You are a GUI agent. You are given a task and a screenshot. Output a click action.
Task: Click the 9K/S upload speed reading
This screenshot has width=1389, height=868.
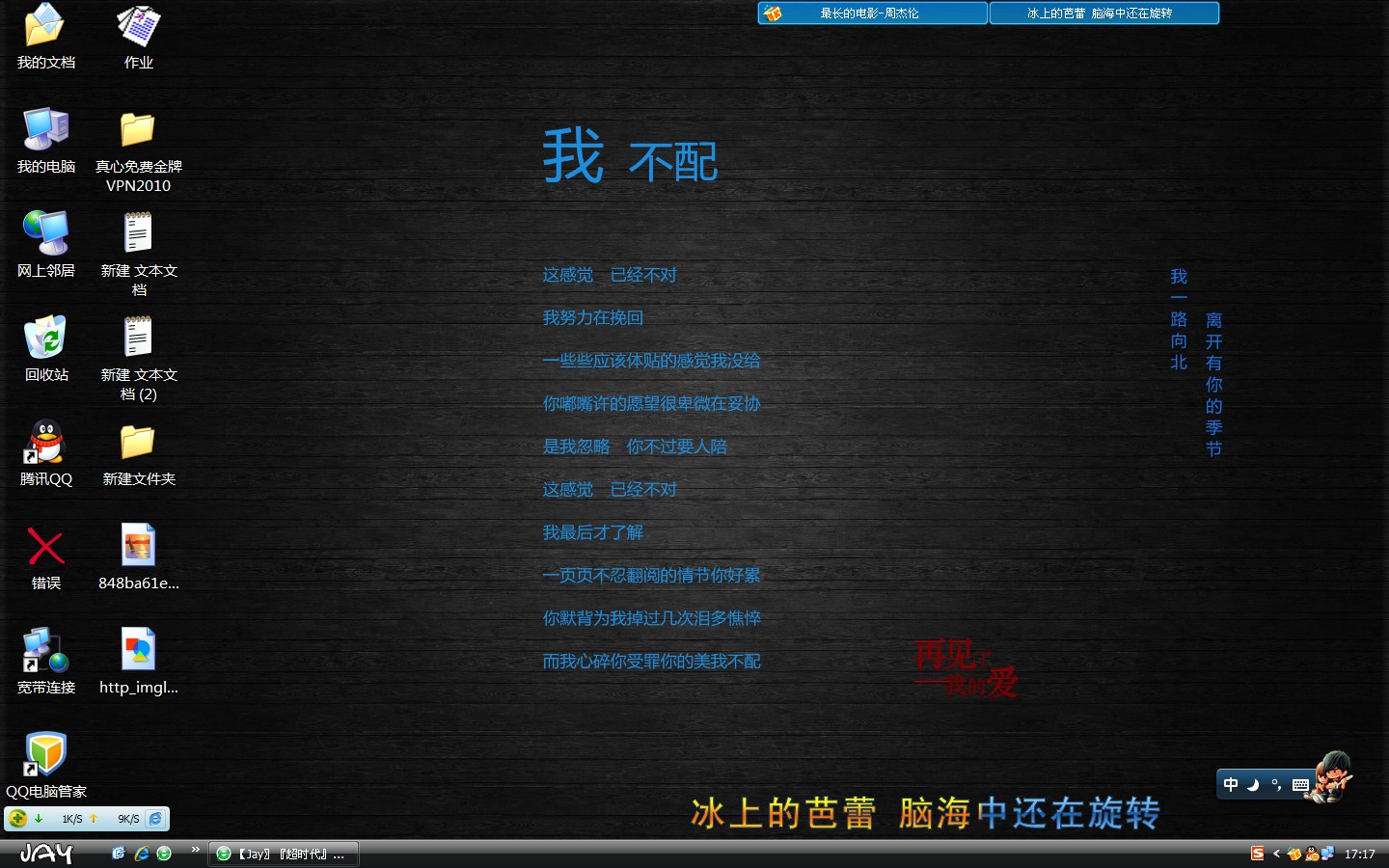pyautogui.click(x=128, y=819)
